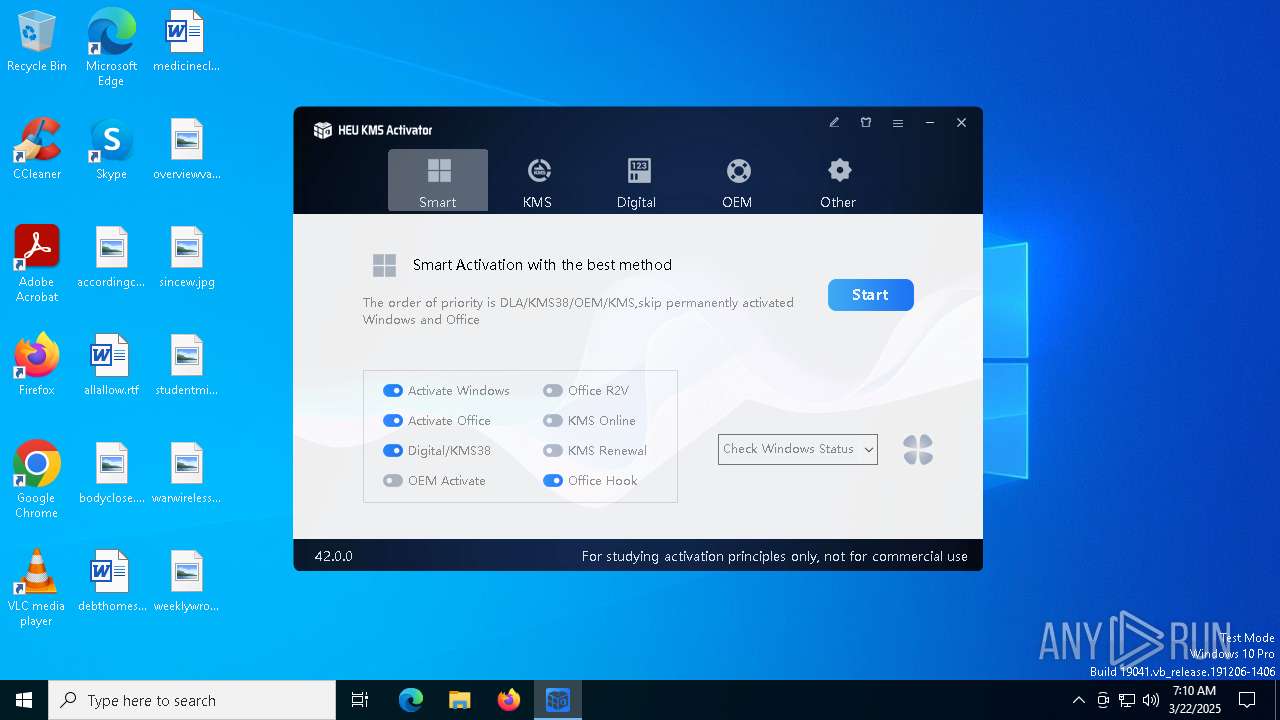Click the taskbar search box

pyautogui.click(x=192, y=700)
